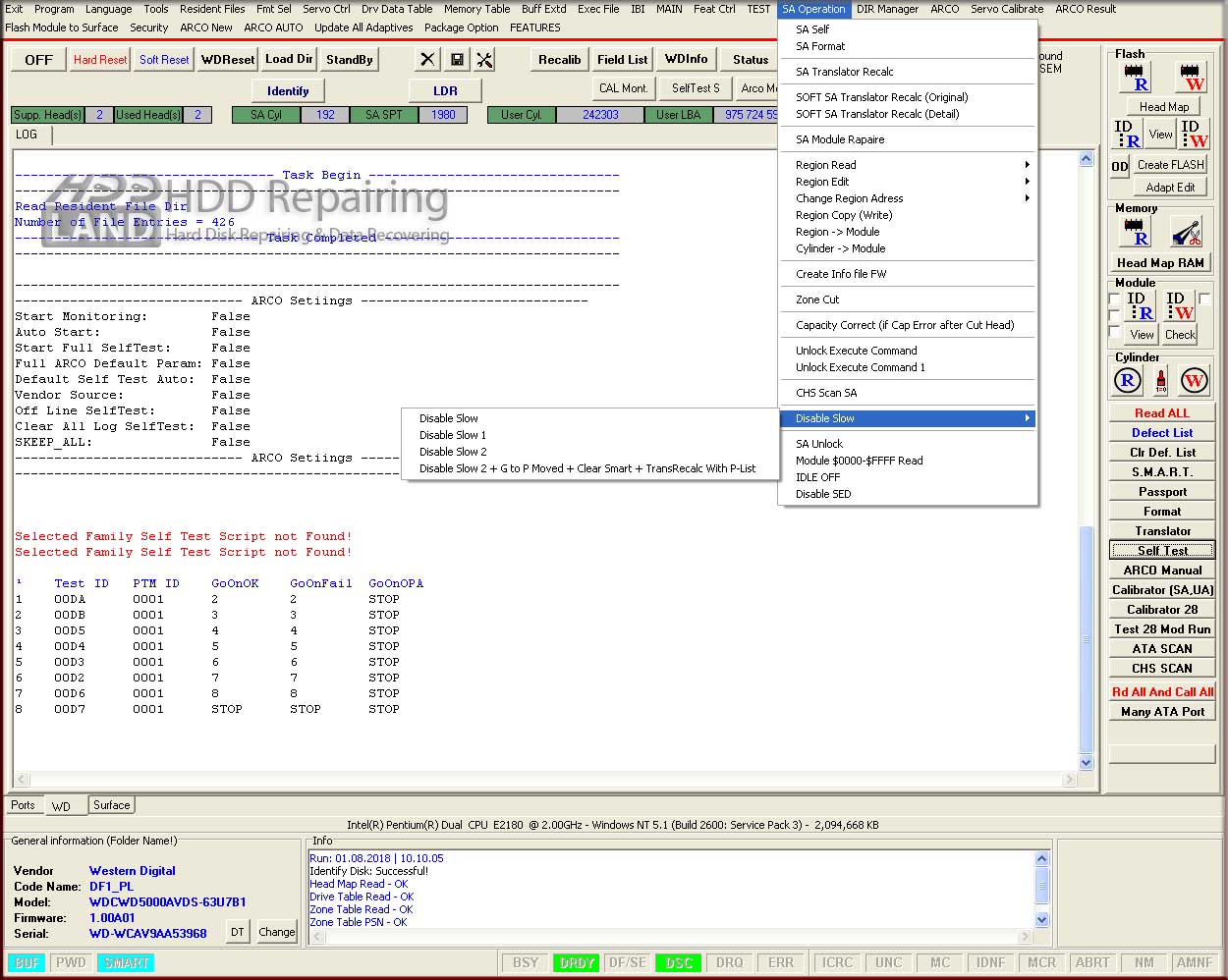This screenshot has width=1228, height=980.
Task: Click the Memory read chip icon
Action: [1137, 232]
